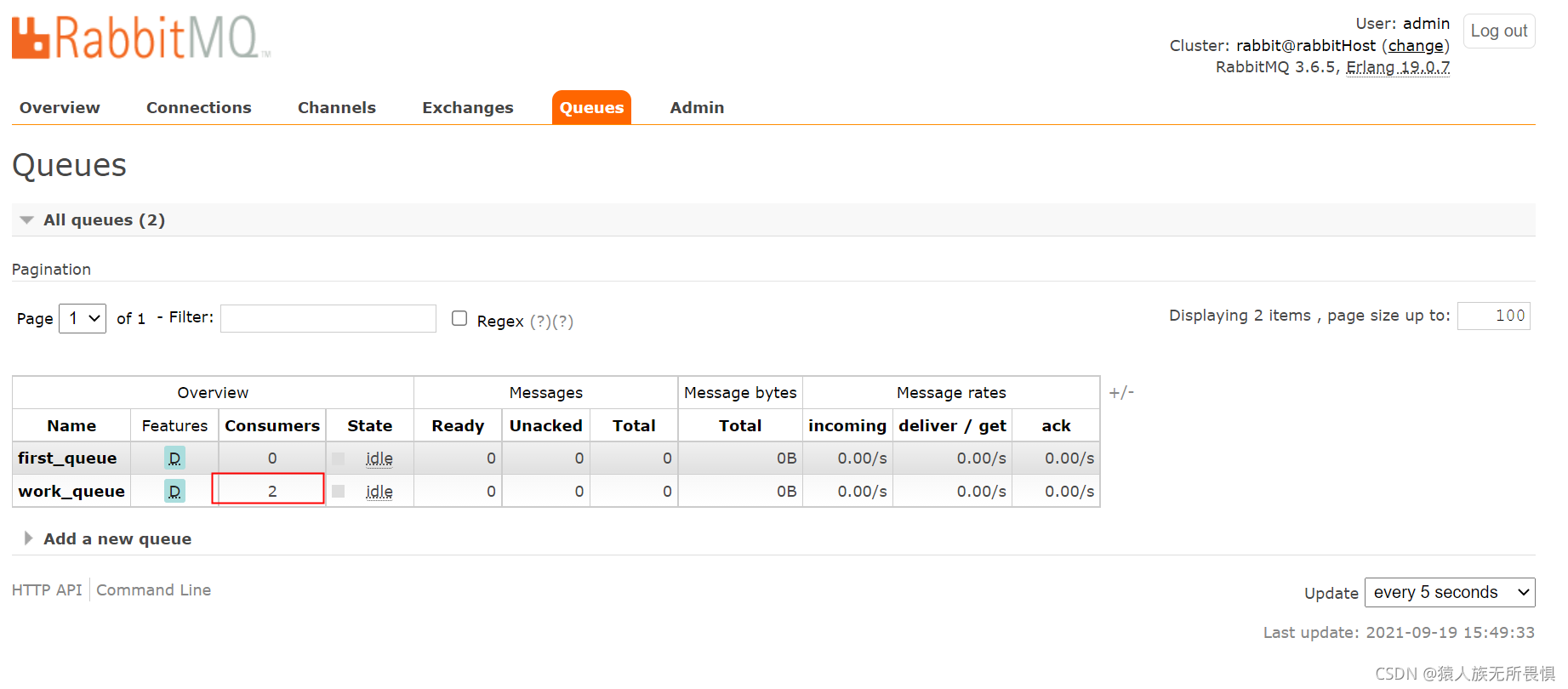Click the 0B message bytes of first_queue
This screenshot has height=689, width=1568.
coord(786,458)
